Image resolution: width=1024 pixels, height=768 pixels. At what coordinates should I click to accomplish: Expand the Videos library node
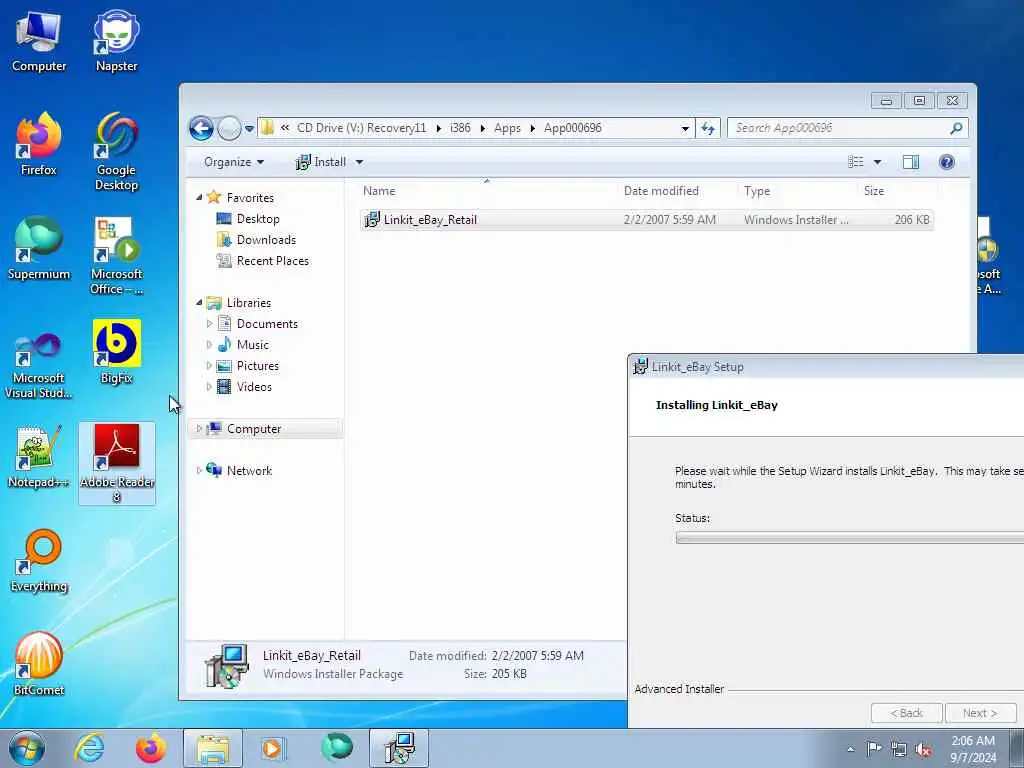(209, 387)
